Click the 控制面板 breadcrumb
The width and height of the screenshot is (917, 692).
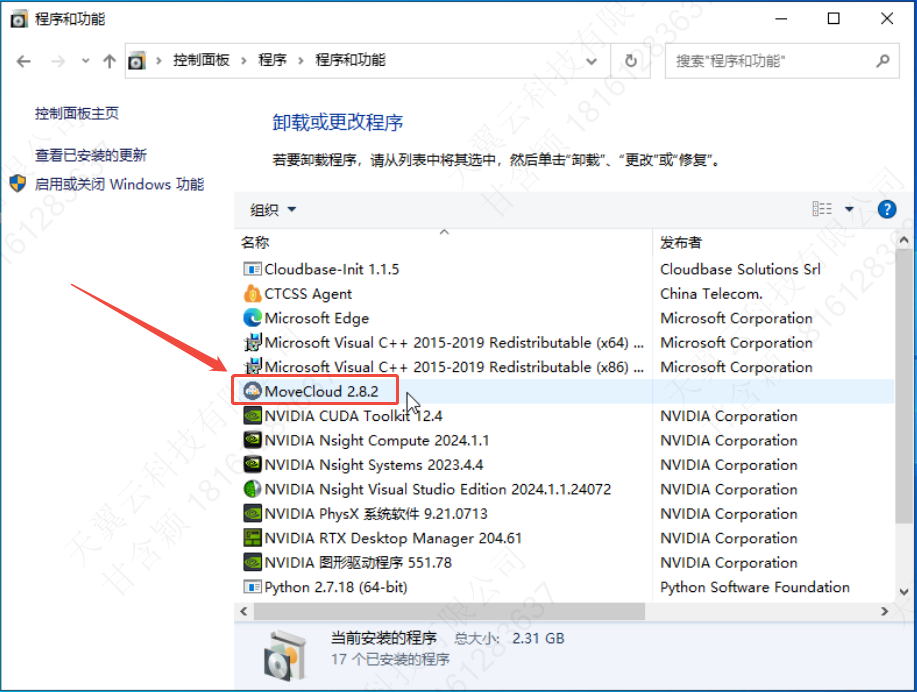(201, 60)
